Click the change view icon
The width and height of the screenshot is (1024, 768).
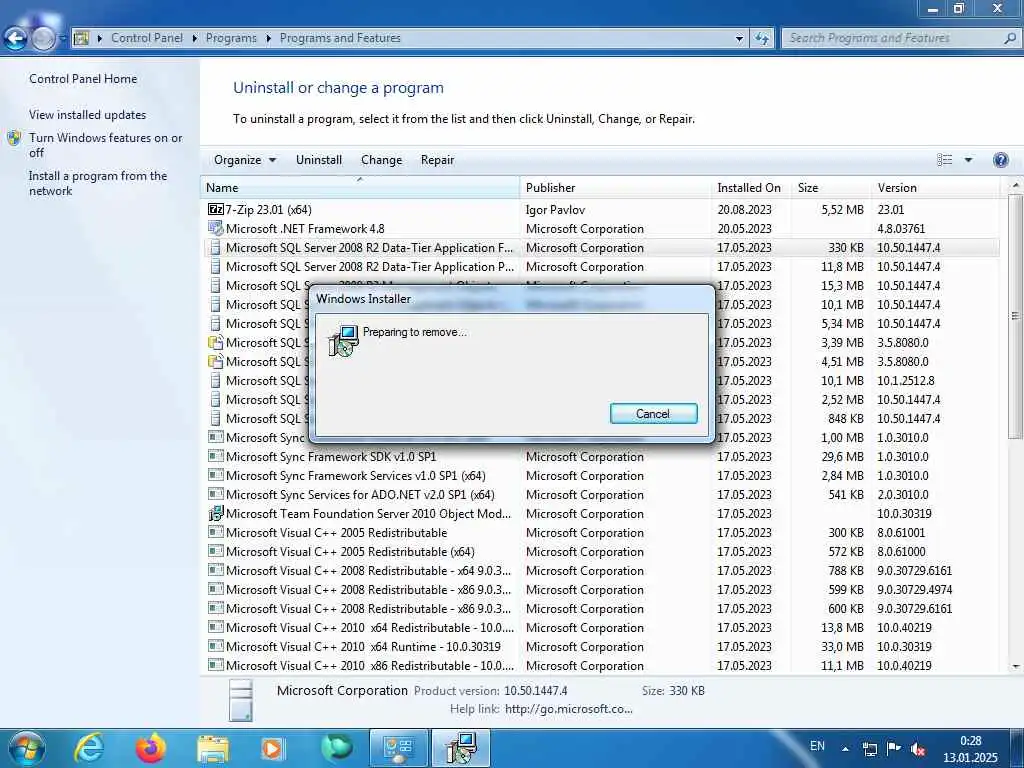coord(944,160)
